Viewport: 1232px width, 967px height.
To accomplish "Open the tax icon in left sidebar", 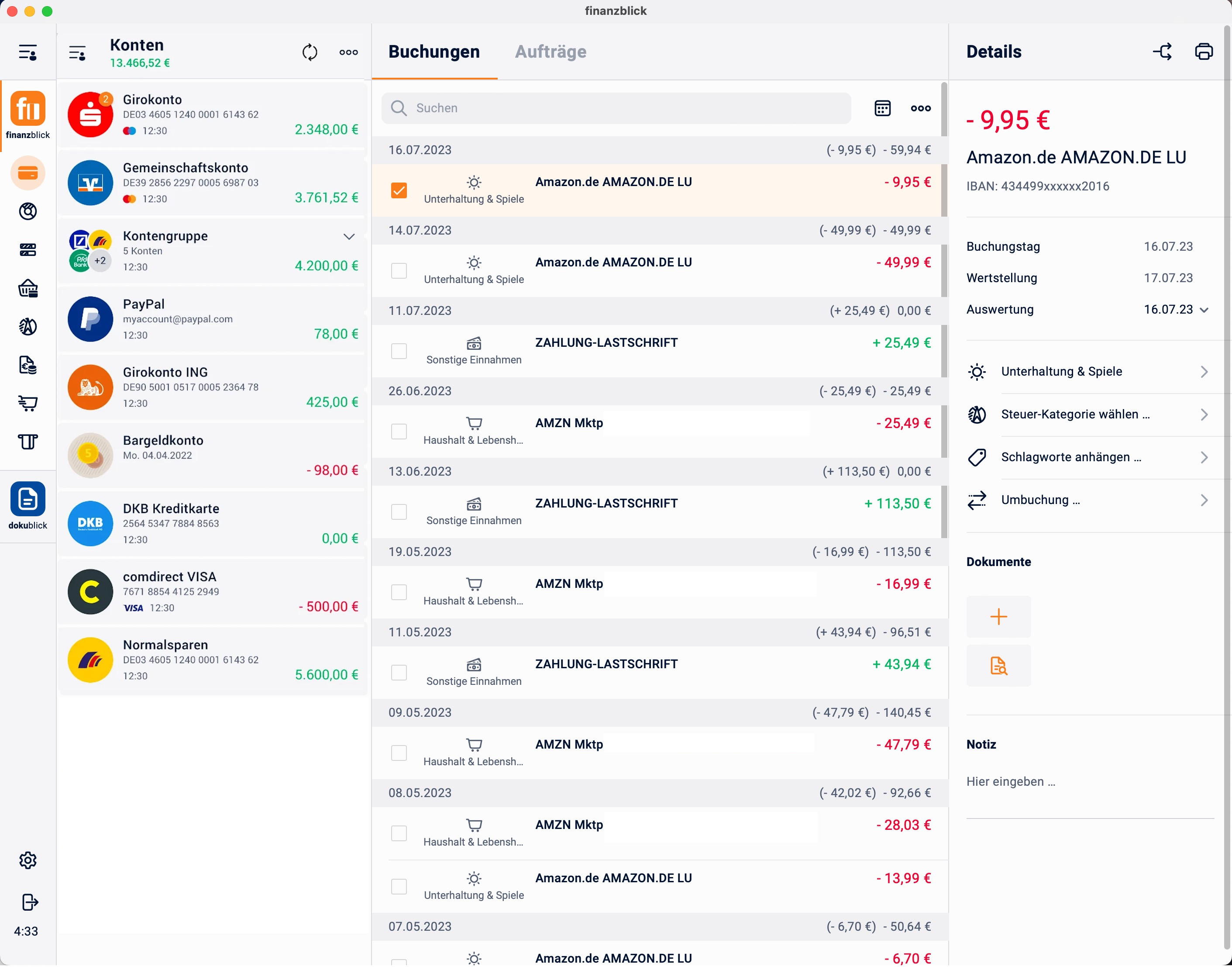I will tap(28, 327).
